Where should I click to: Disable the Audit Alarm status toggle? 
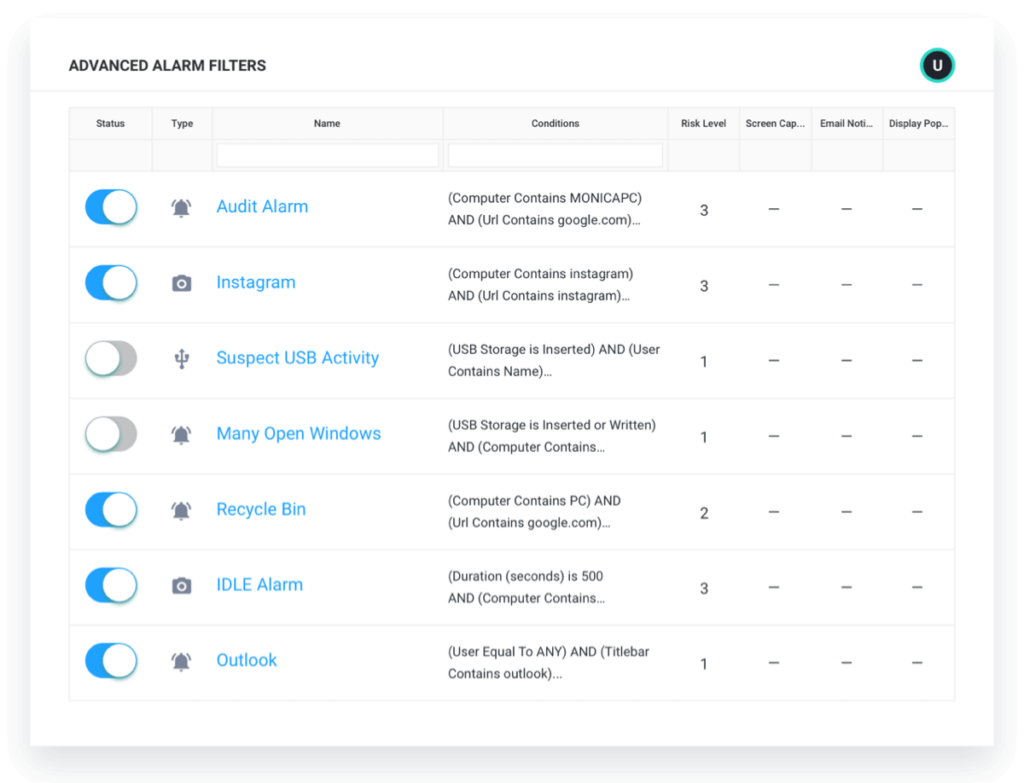pos(110,207)
